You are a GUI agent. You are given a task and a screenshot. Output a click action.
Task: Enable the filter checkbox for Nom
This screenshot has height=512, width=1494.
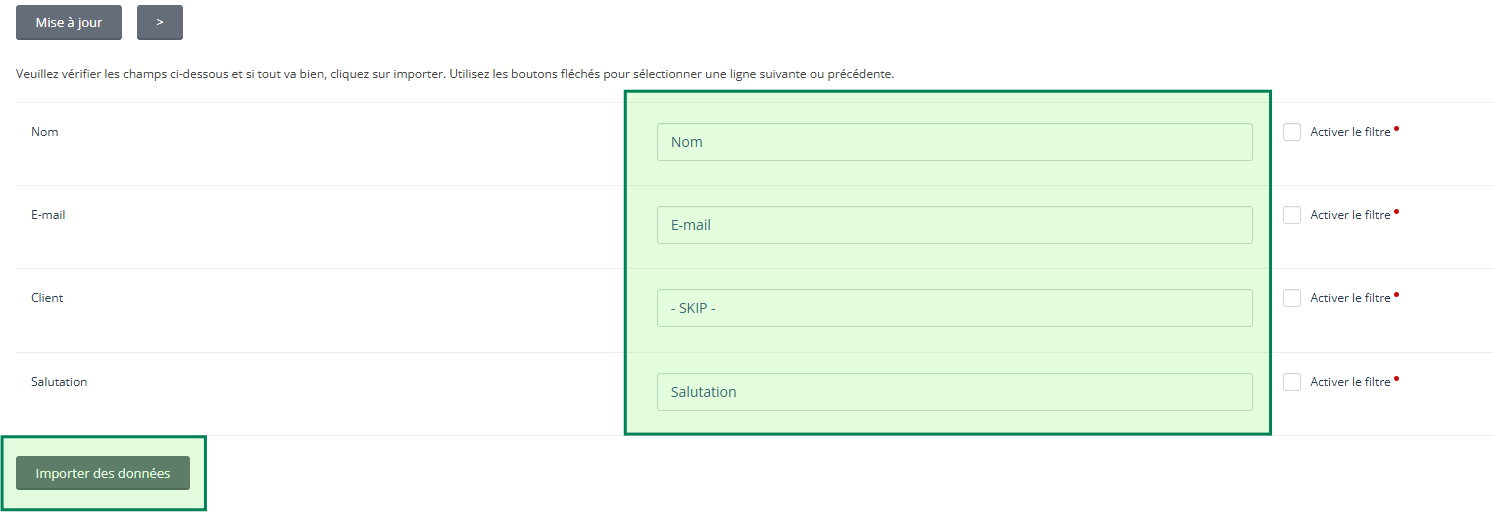1292,132
